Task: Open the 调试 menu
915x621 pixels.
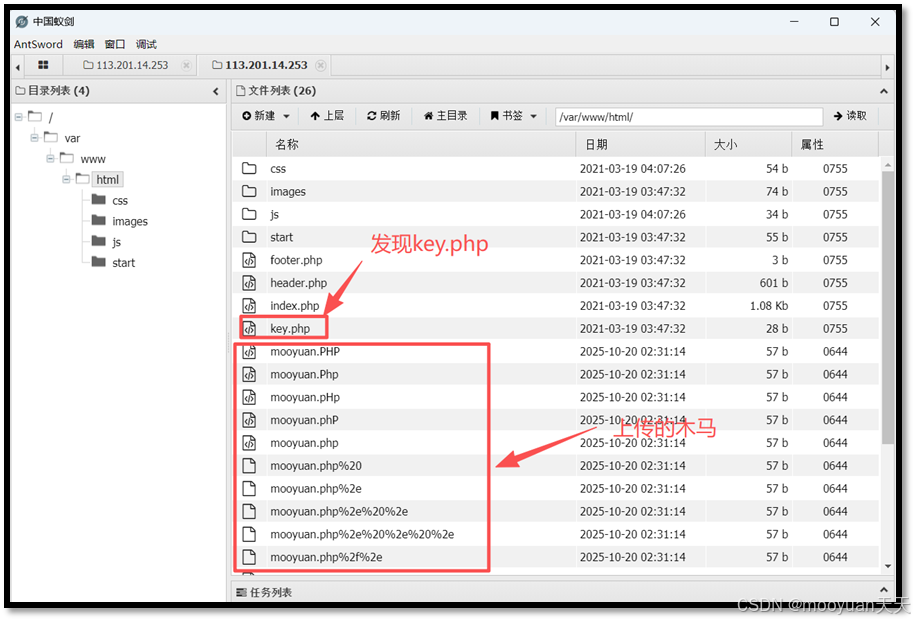Action: (x=146, y=44)
